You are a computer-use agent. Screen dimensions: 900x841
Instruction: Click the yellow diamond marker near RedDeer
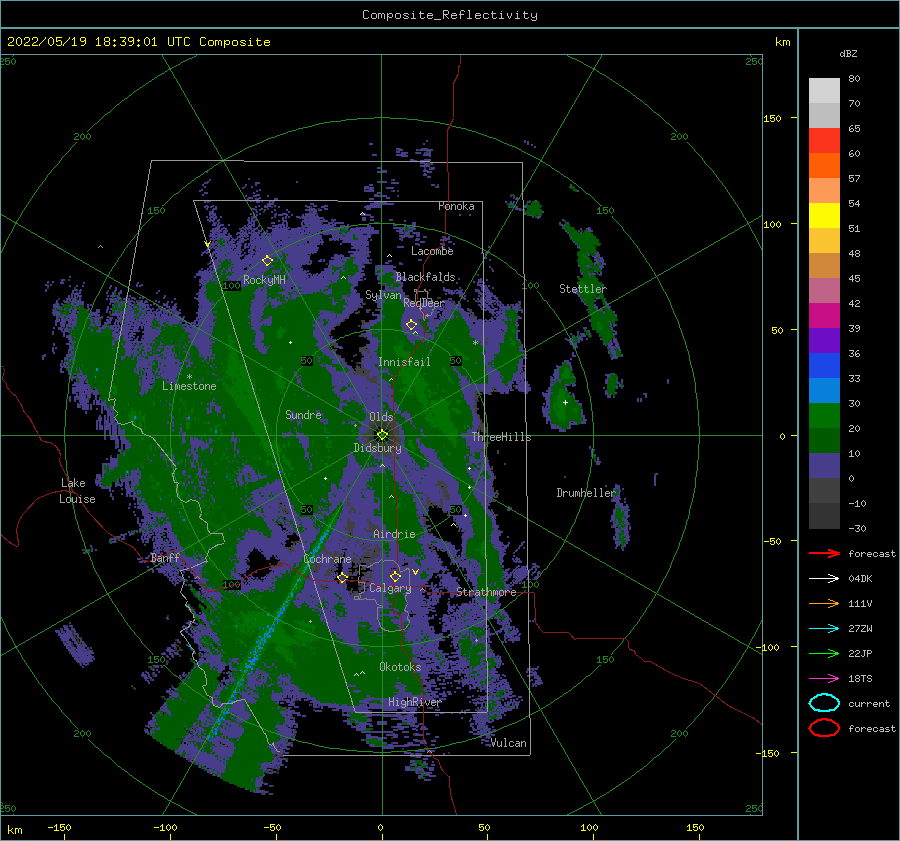(x=412, y=325)
